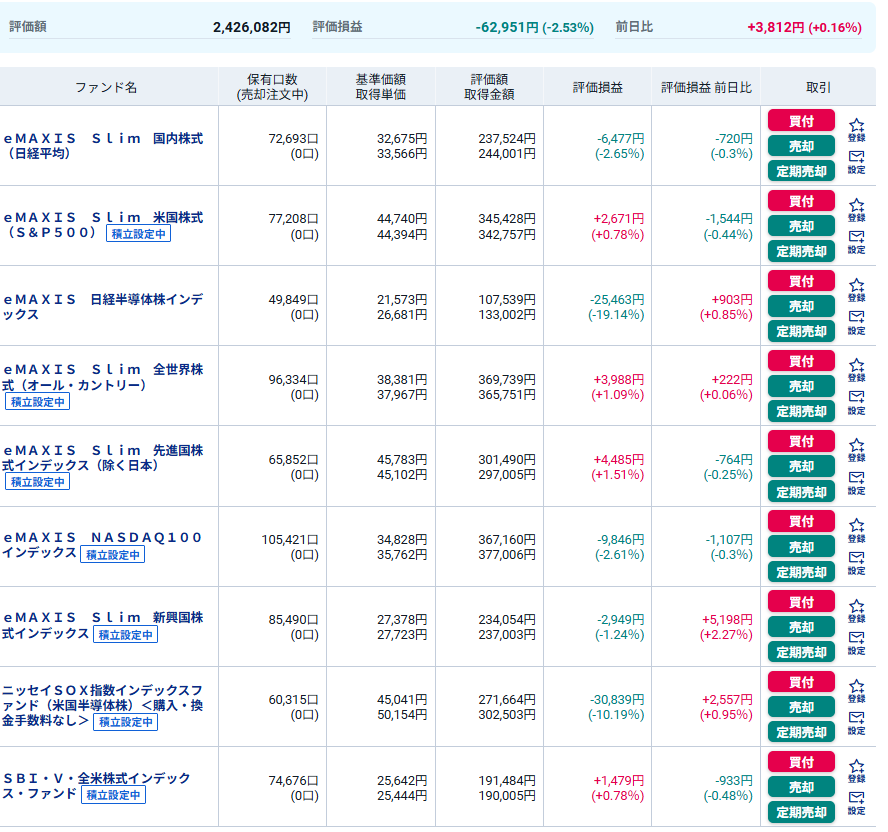
Task: Open the 設定 mail icon for SBI・V・全米株式
Action: [x=857, y=803]
